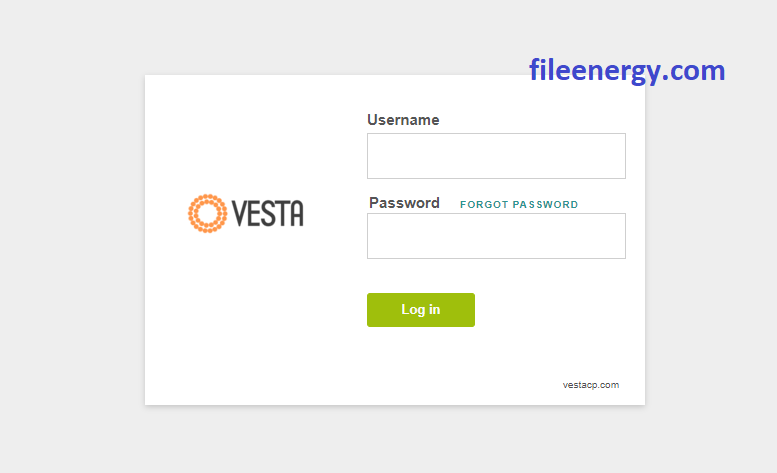Screen dimensions: 777x473
Task: Focus the Password input field
Action: point(496,236)
